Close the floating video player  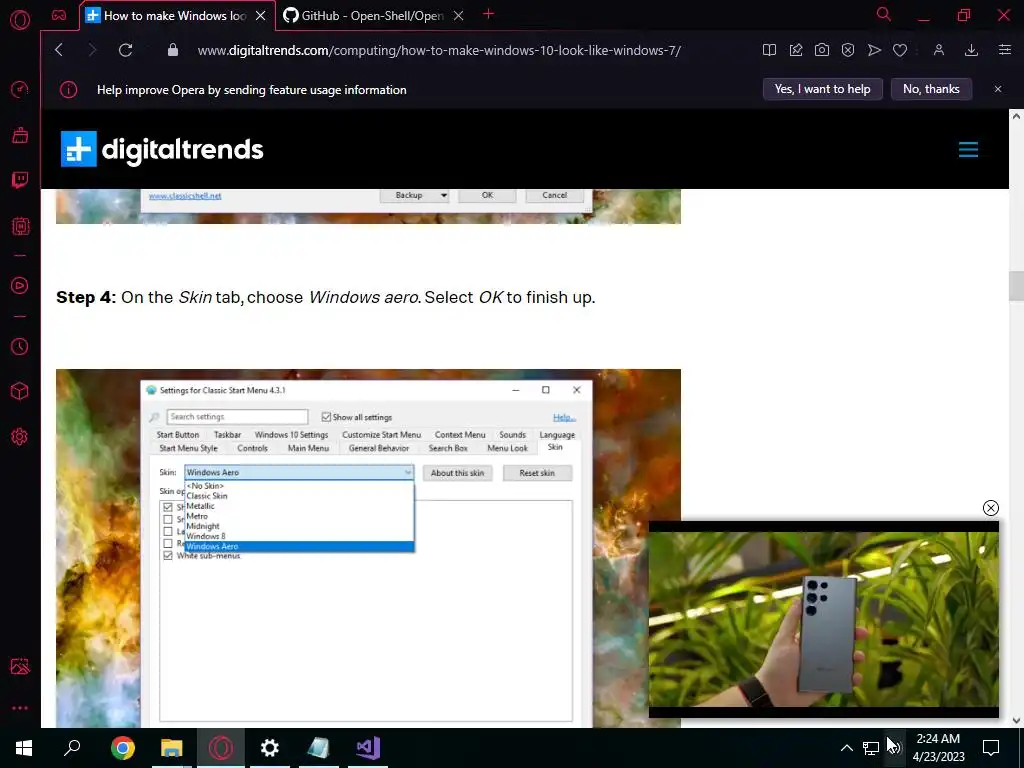pos(990,507)
